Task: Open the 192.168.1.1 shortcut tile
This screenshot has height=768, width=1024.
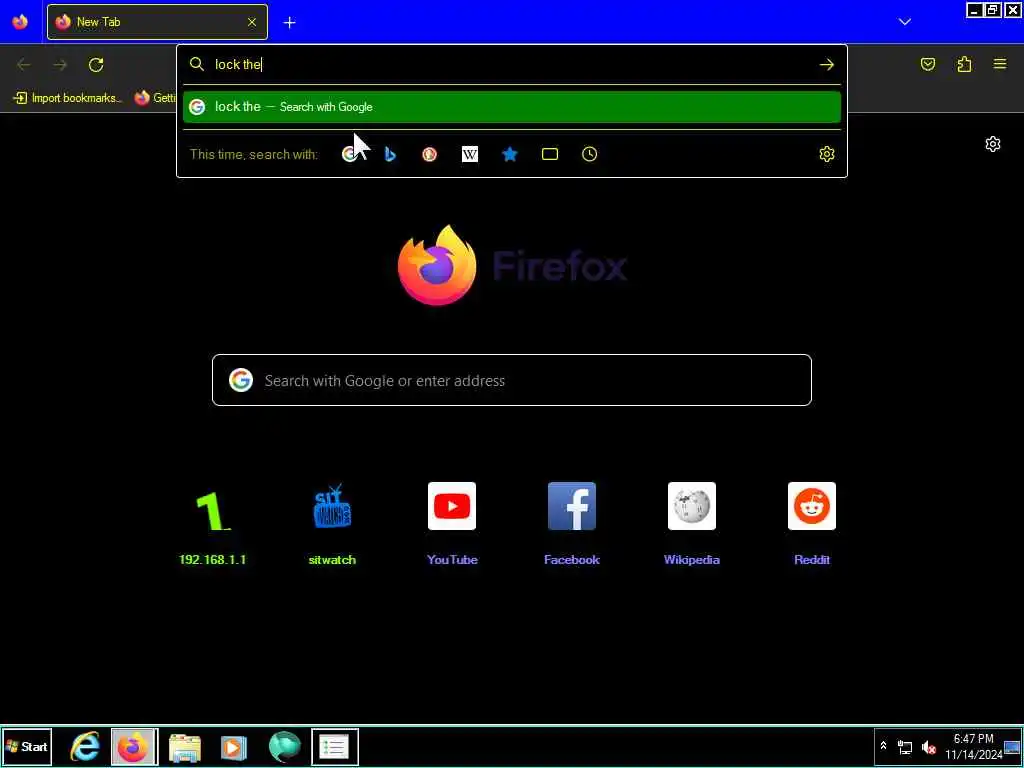Action: (x=212, y=524)
